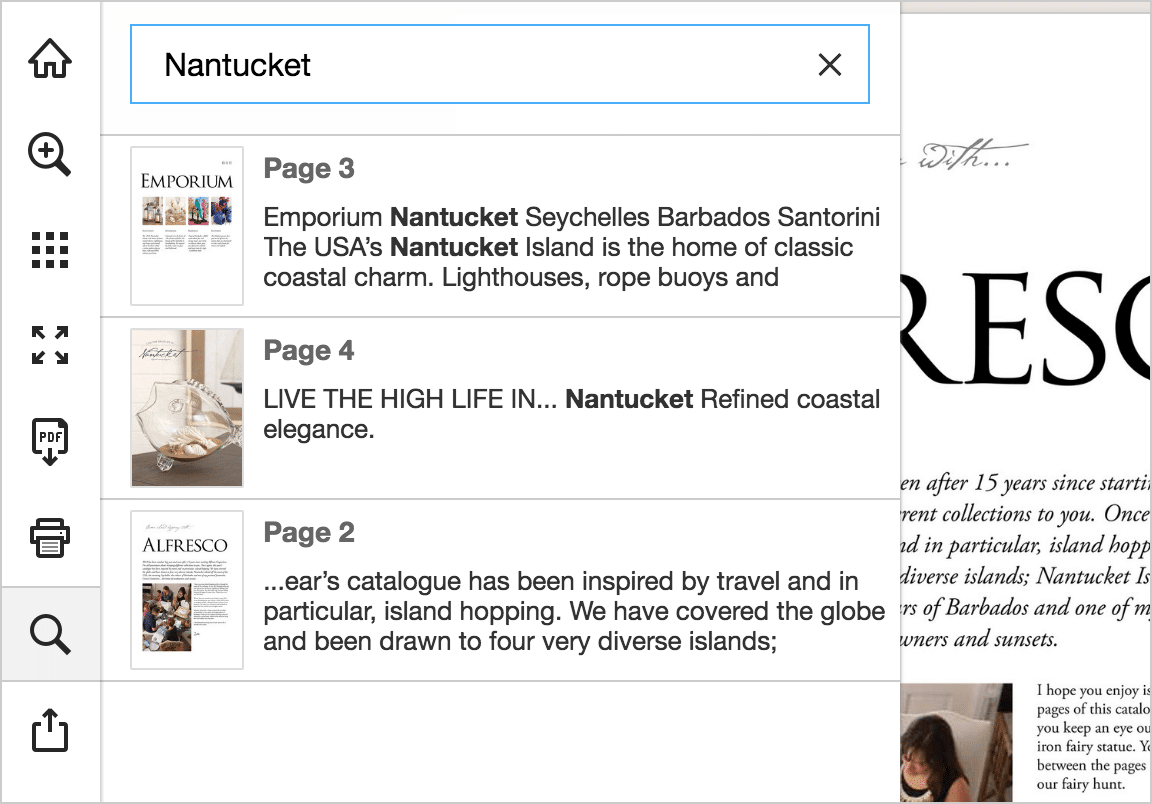The width and height of the screenshot is (1152, 804).
Task: Download the catalogue as PDF
Action: point(50,440)
